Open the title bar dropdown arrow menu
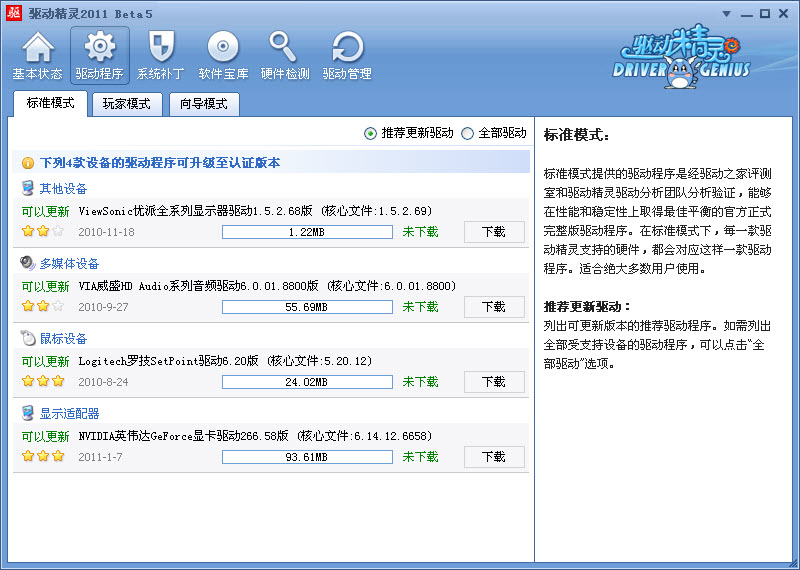The height and width of the screenshot is (570, 800). coord(727,14)
